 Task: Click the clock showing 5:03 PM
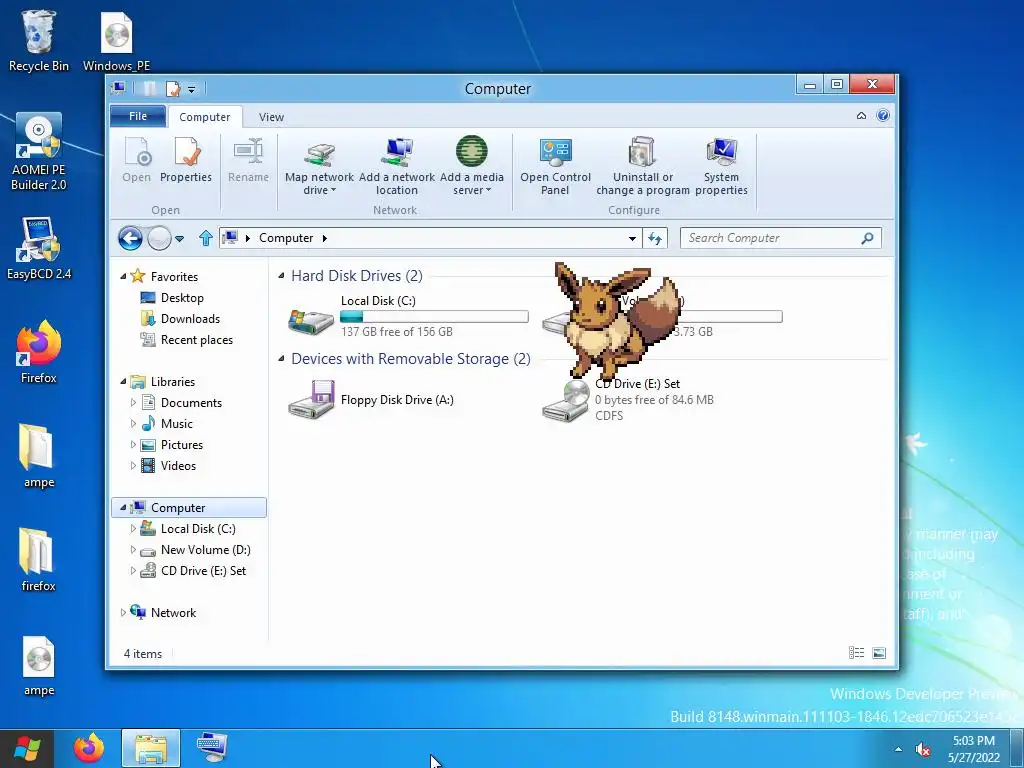[974, 741]
